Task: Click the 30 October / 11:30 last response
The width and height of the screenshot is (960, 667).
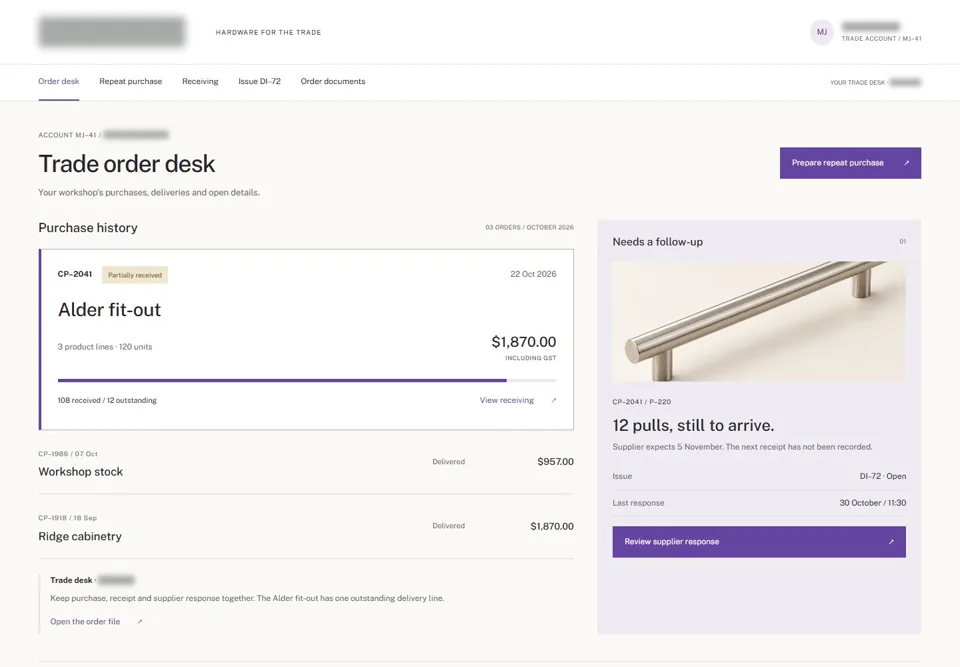Action: 872,503
